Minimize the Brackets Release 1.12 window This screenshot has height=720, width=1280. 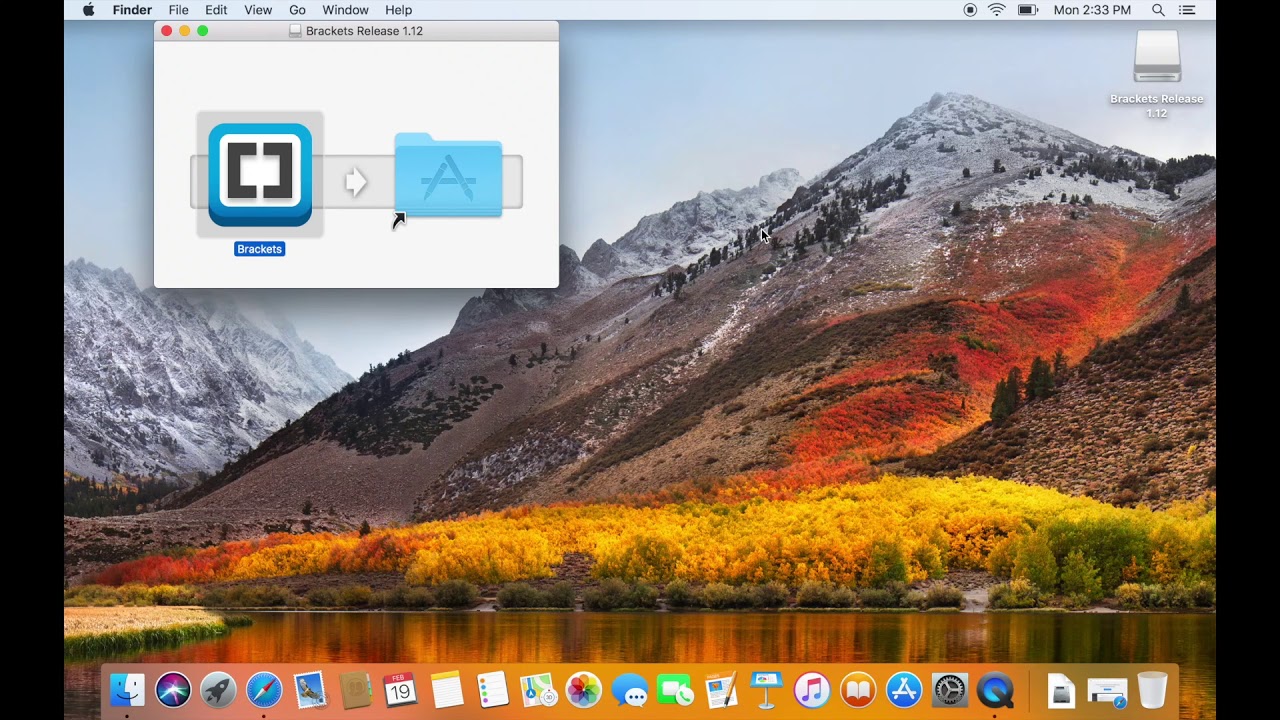point(185,31)
